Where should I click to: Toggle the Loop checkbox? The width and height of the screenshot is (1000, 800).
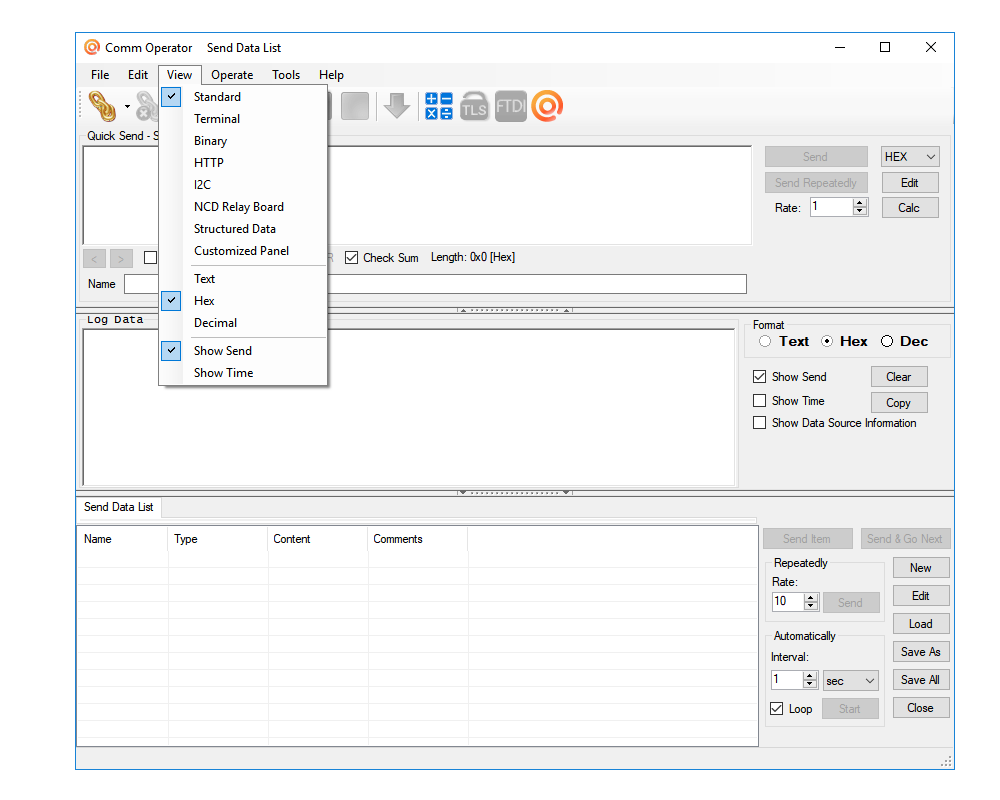tap(776, 709)
